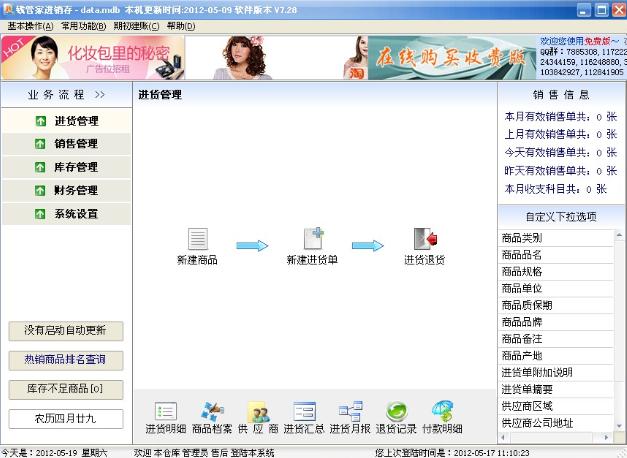Click green arrow icon beside 财务管理

(x=40, y=190)
